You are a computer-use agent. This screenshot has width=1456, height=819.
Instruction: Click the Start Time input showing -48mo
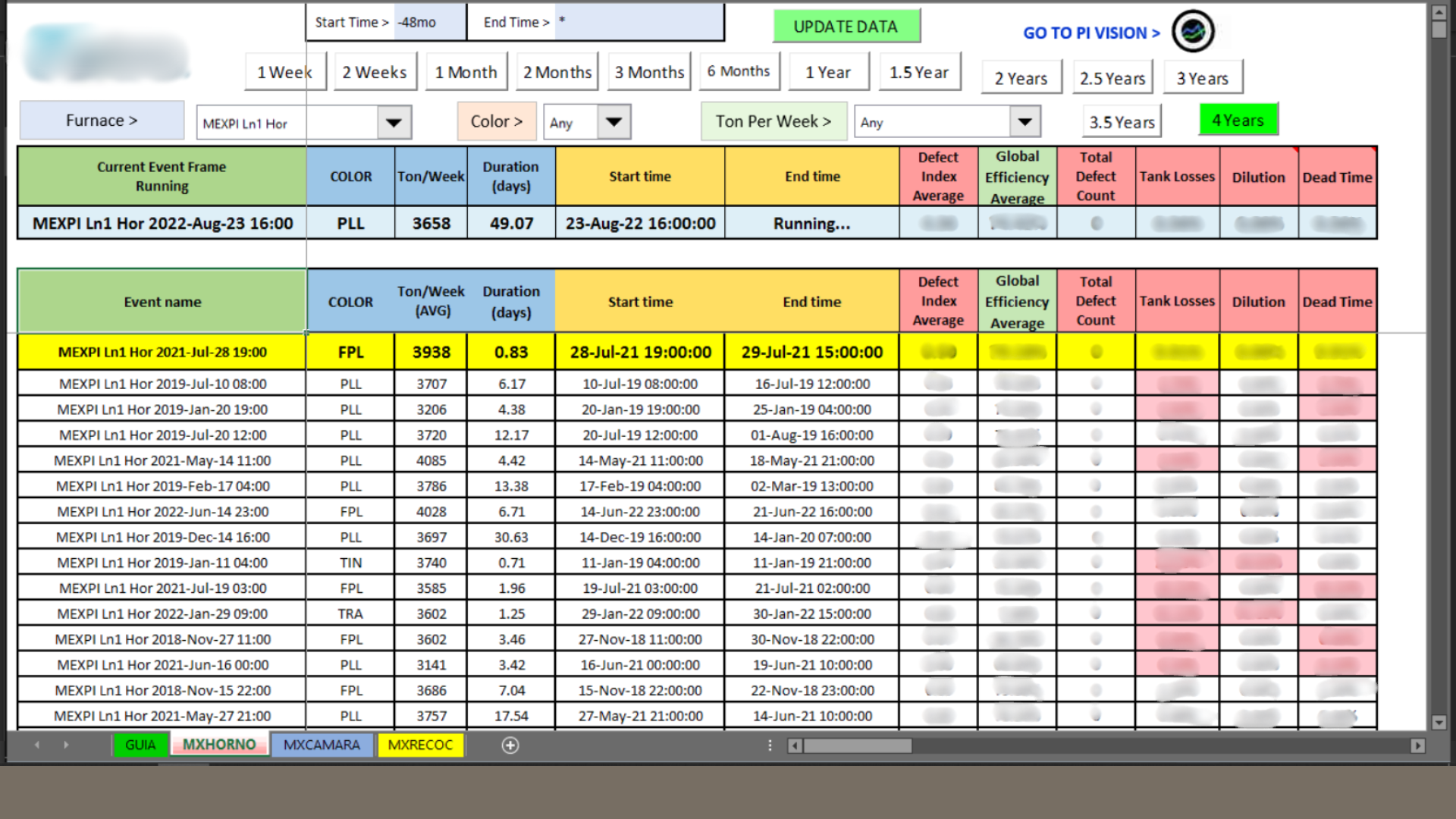[x=430, y=22]
